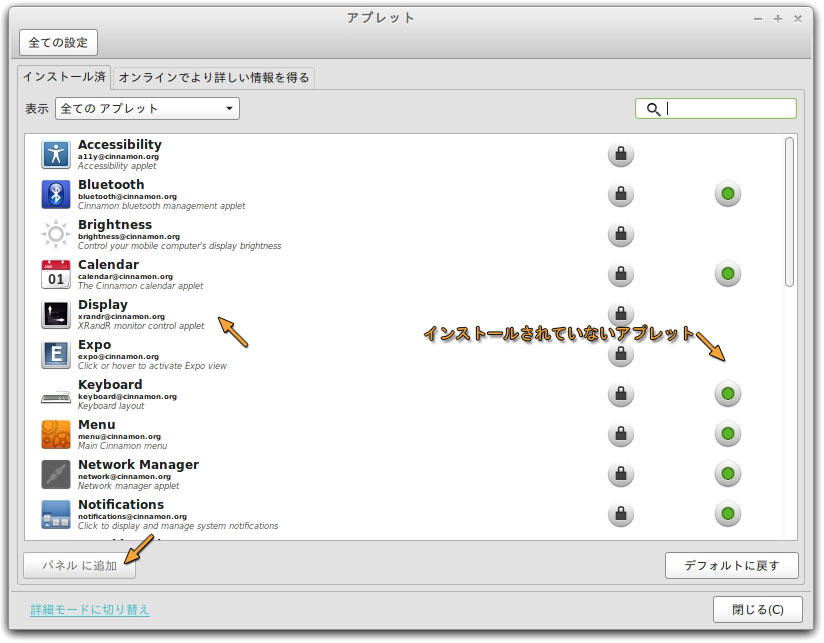Open the 全ての アプレット dropdown
This screenshot has width=824, height=643.
point(147,108)
